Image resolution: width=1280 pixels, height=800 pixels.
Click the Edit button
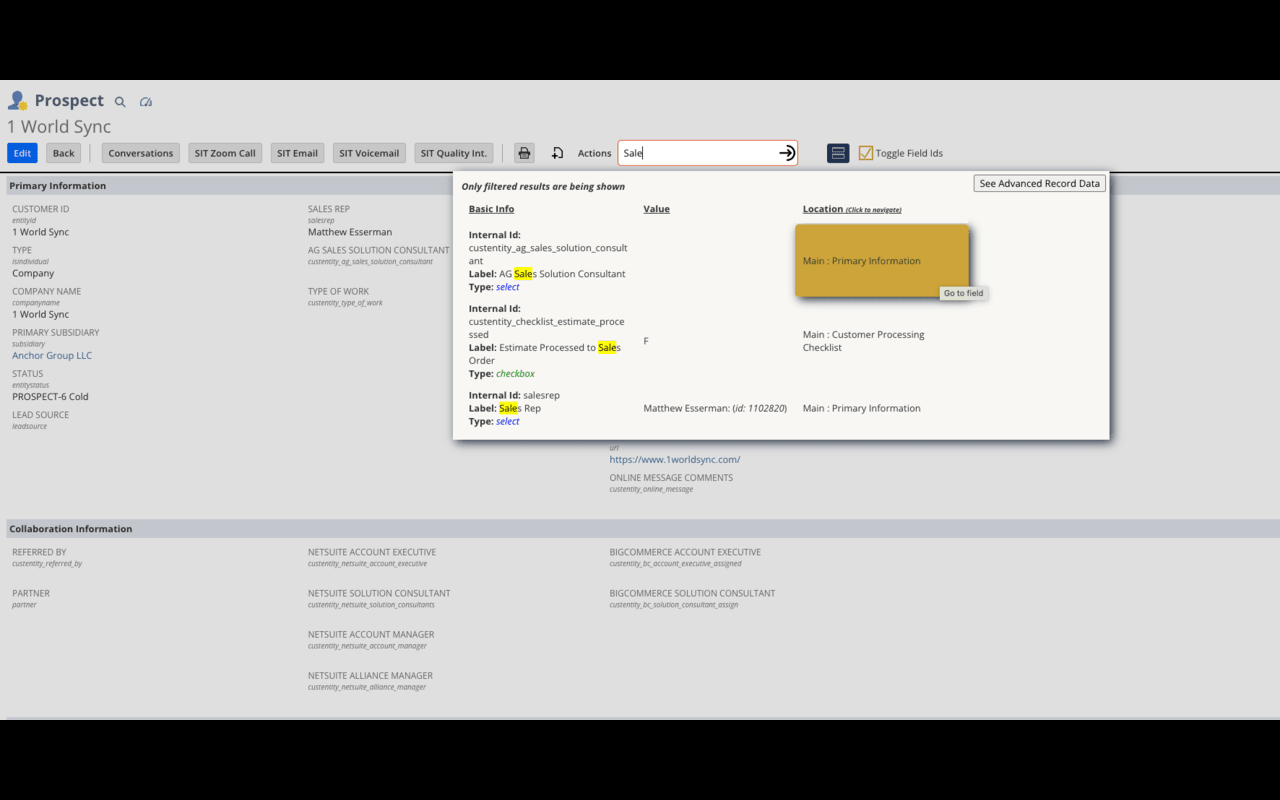21,152
